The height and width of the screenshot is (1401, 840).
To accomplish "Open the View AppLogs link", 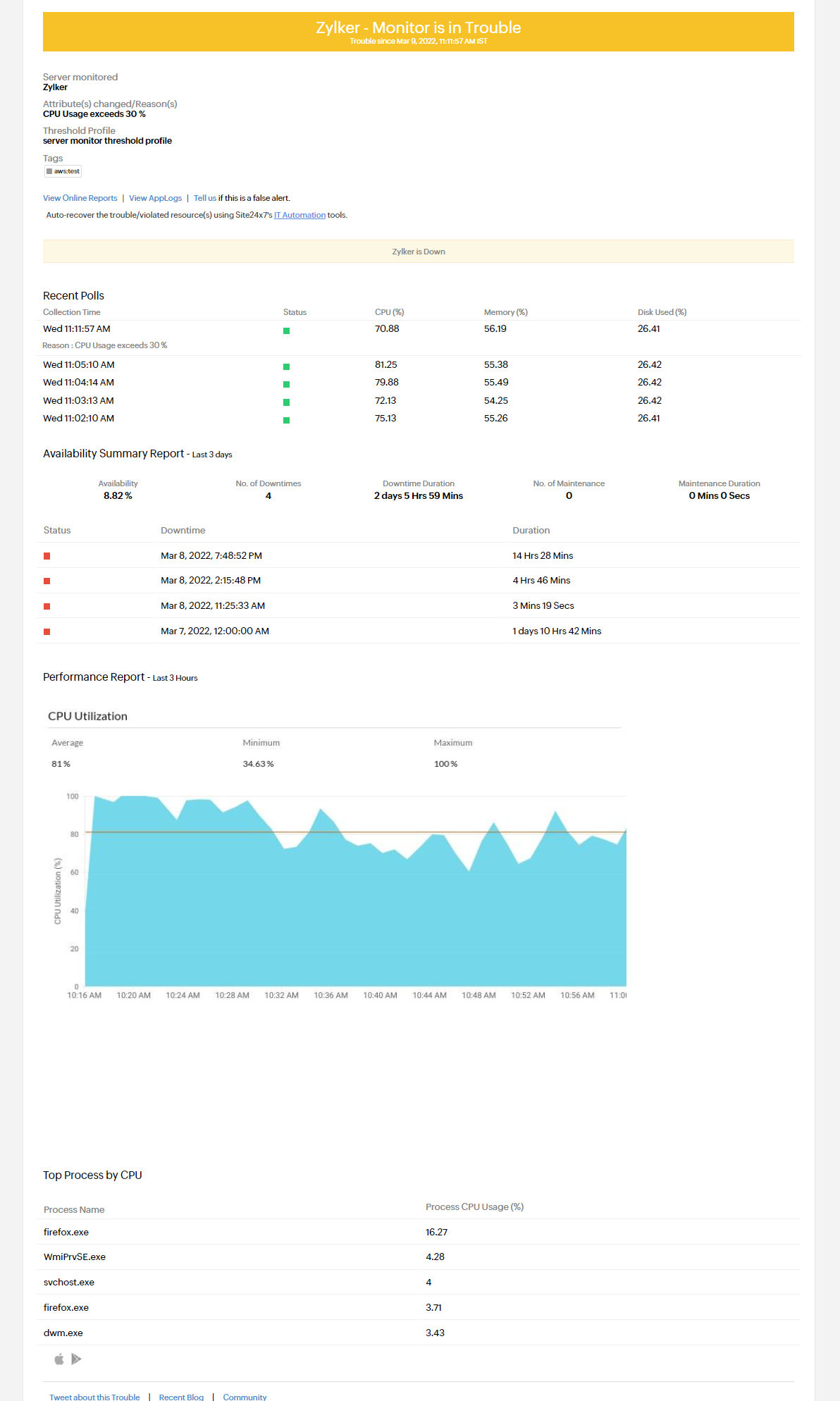I will pos(155,198).
